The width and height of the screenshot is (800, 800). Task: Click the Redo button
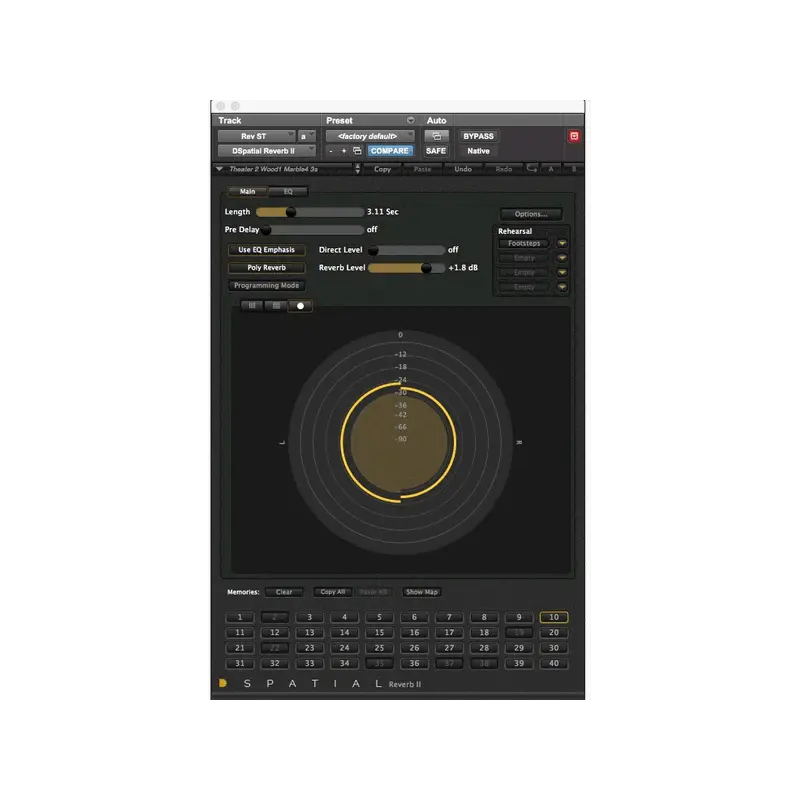coord(504,169)
